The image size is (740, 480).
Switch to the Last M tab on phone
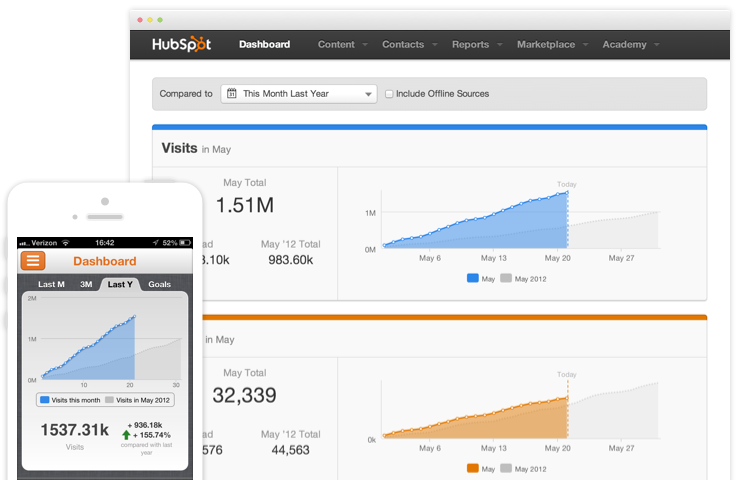click(51, 284)
